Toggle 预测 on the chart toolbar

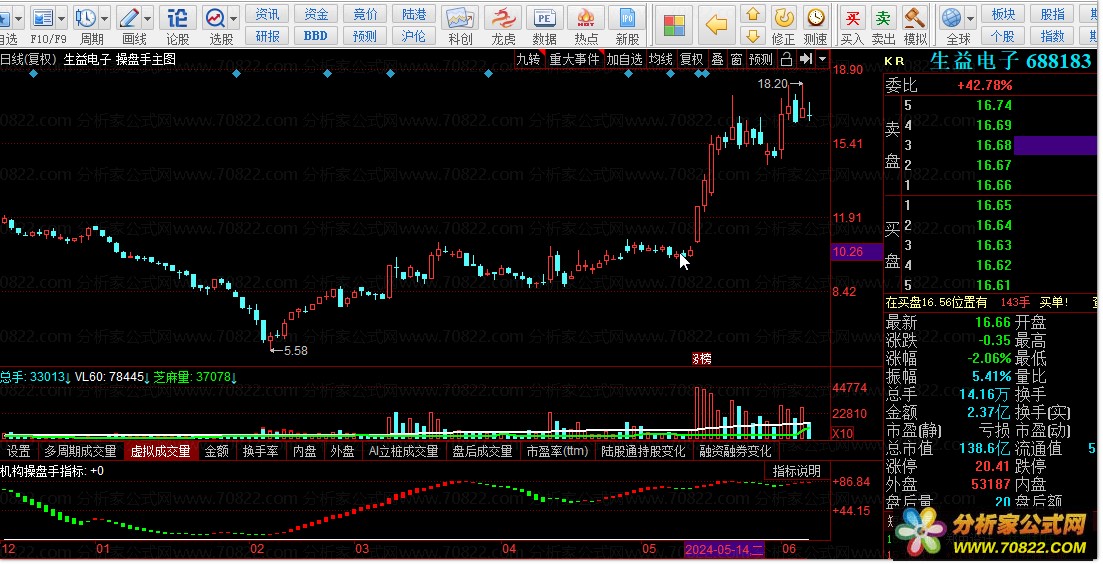point(760,59)
